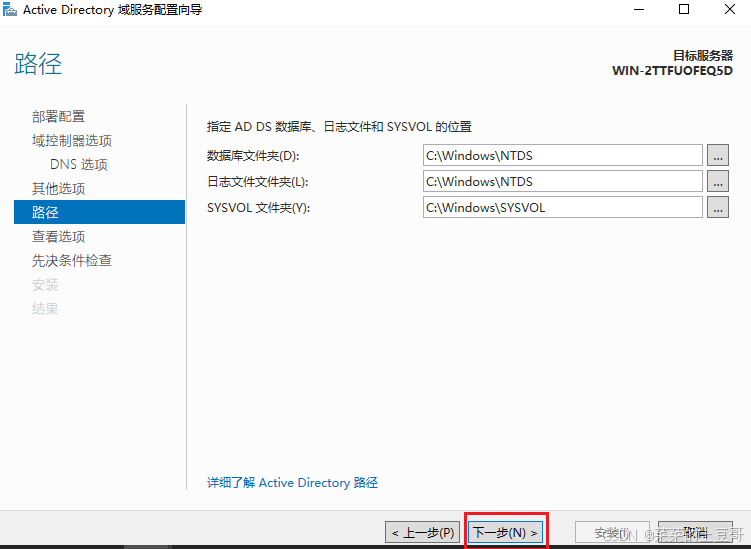The height and width of the screenshot is (549, 751).
Task: Select the highlighted 路径 step
Action: tap(100, 212)
